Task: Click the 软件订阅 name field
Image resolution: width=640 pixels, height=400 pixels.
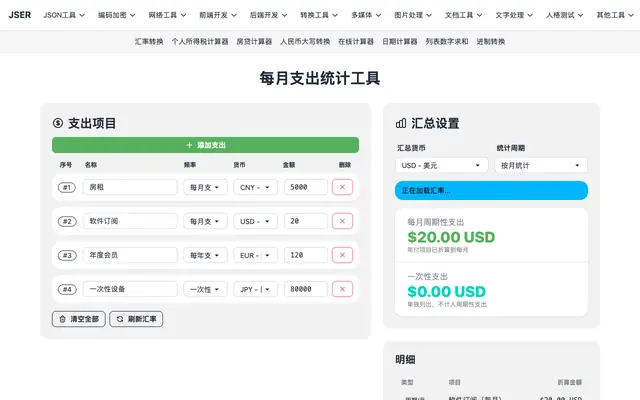Action: pos(130,221)
